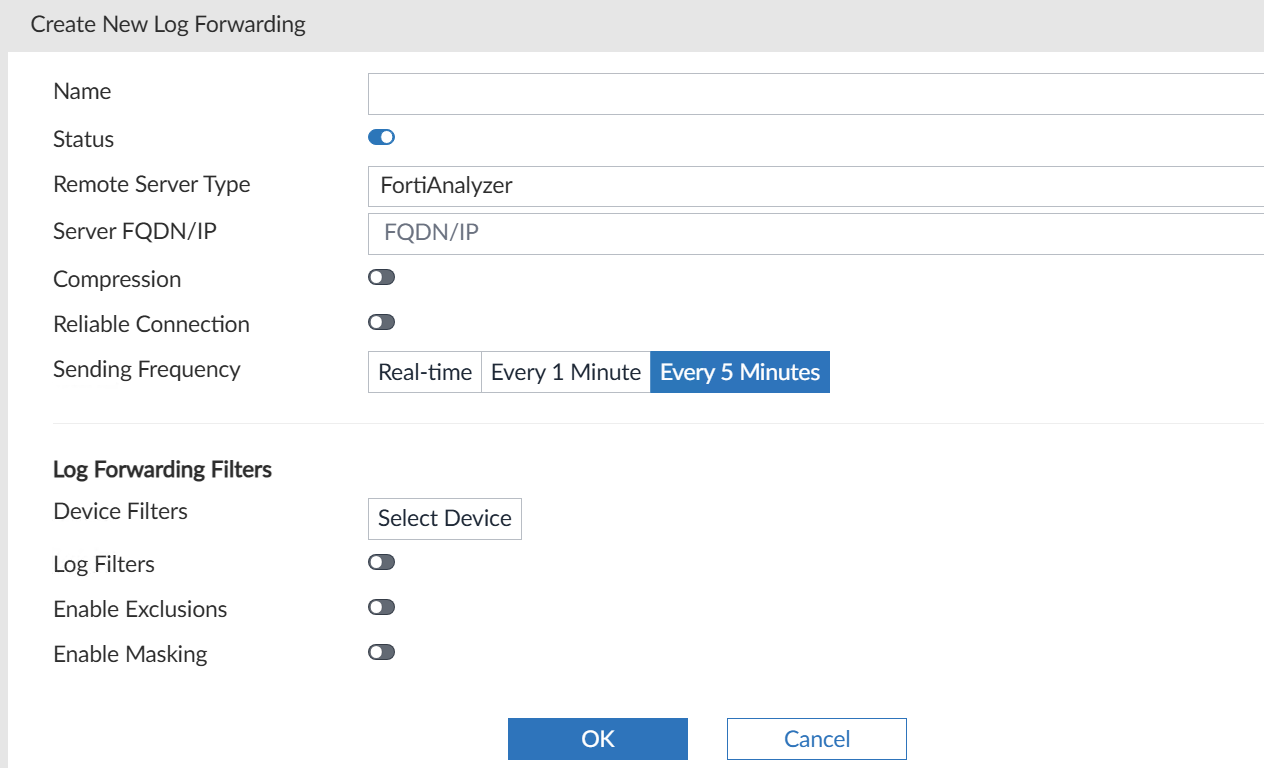Enable the Compression toggle
This screenshot has width=1264, height=768.
coord(381,277)
